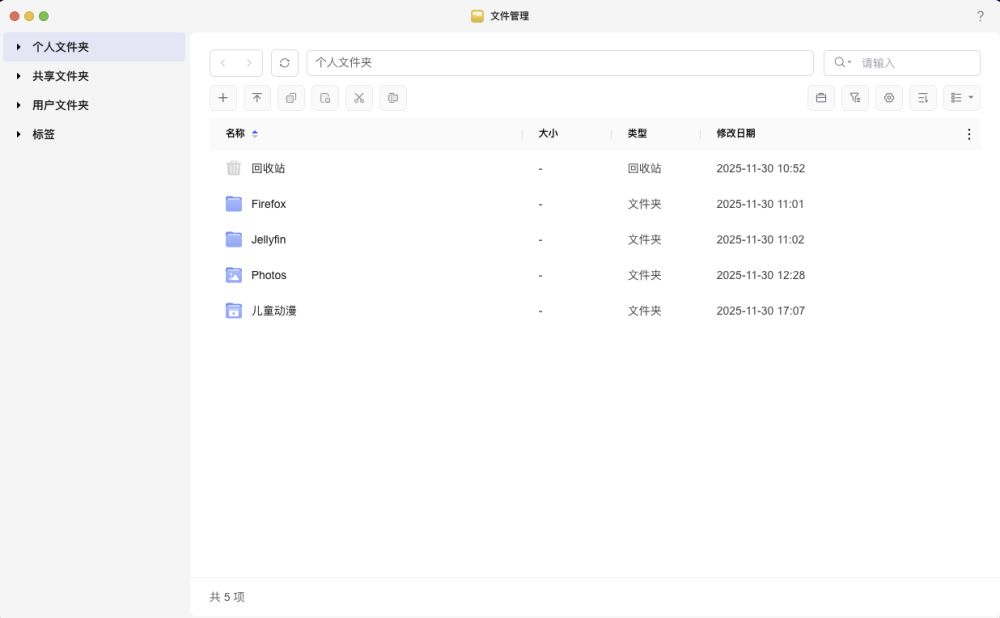Minimize the window with yellow button
Image resolution: width=1000 pixels, height=618 pixels.
(x=29, y=16)
